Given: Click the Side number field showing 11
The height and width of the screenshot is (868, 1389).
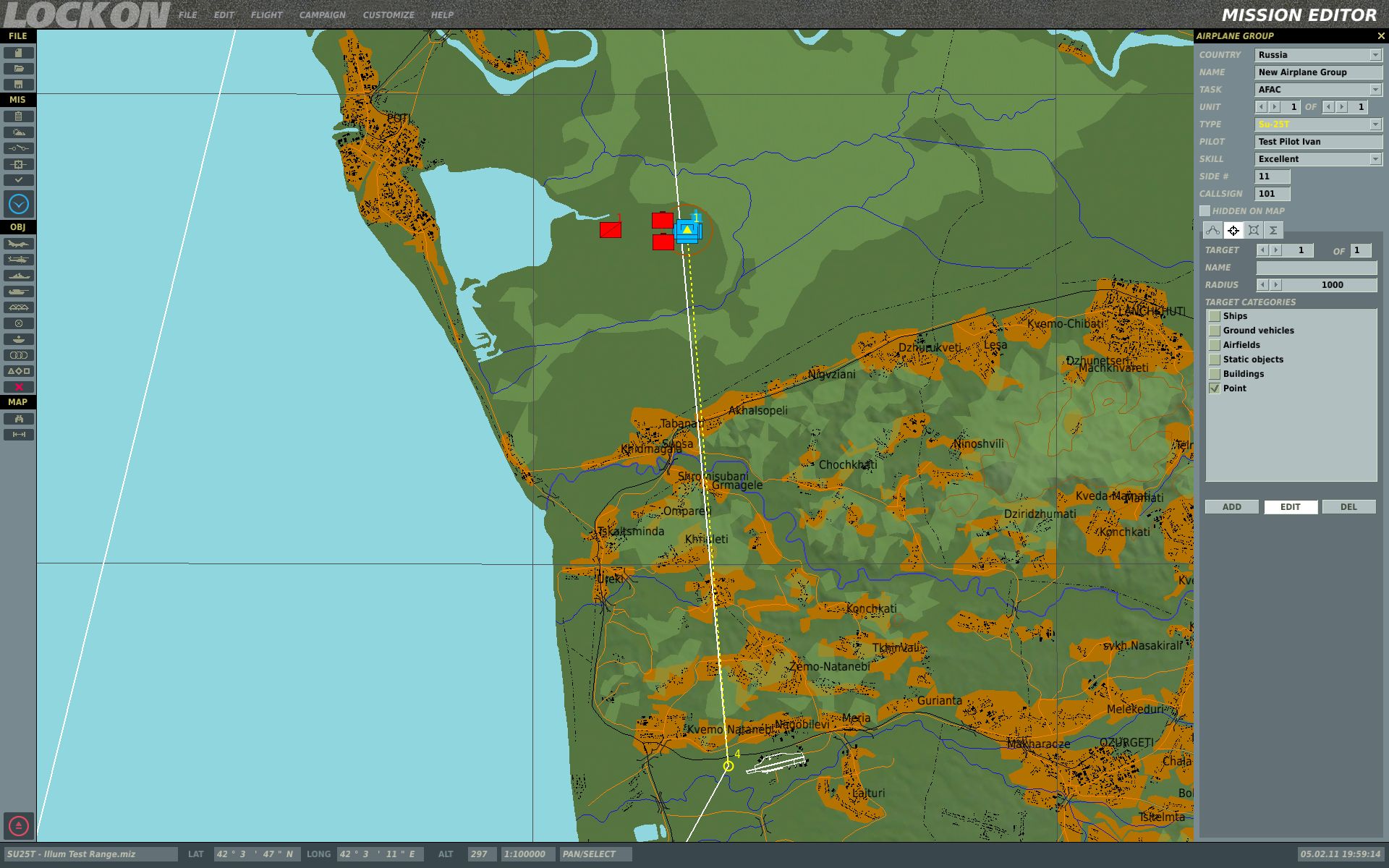Looking at the screenshot, I should [x=1273, y=176].
